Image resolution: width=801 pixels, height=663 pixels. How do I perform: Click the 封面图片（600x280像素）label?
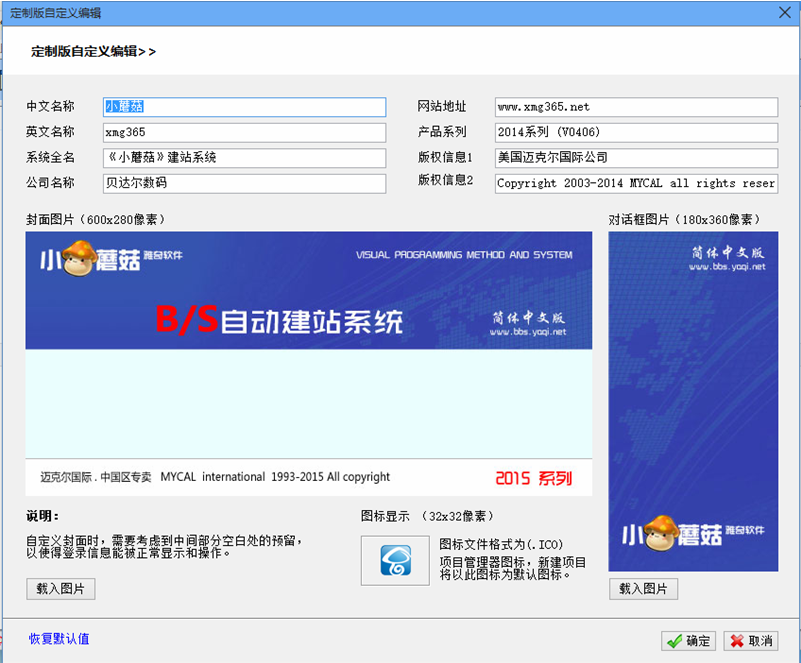pos(96,220)
